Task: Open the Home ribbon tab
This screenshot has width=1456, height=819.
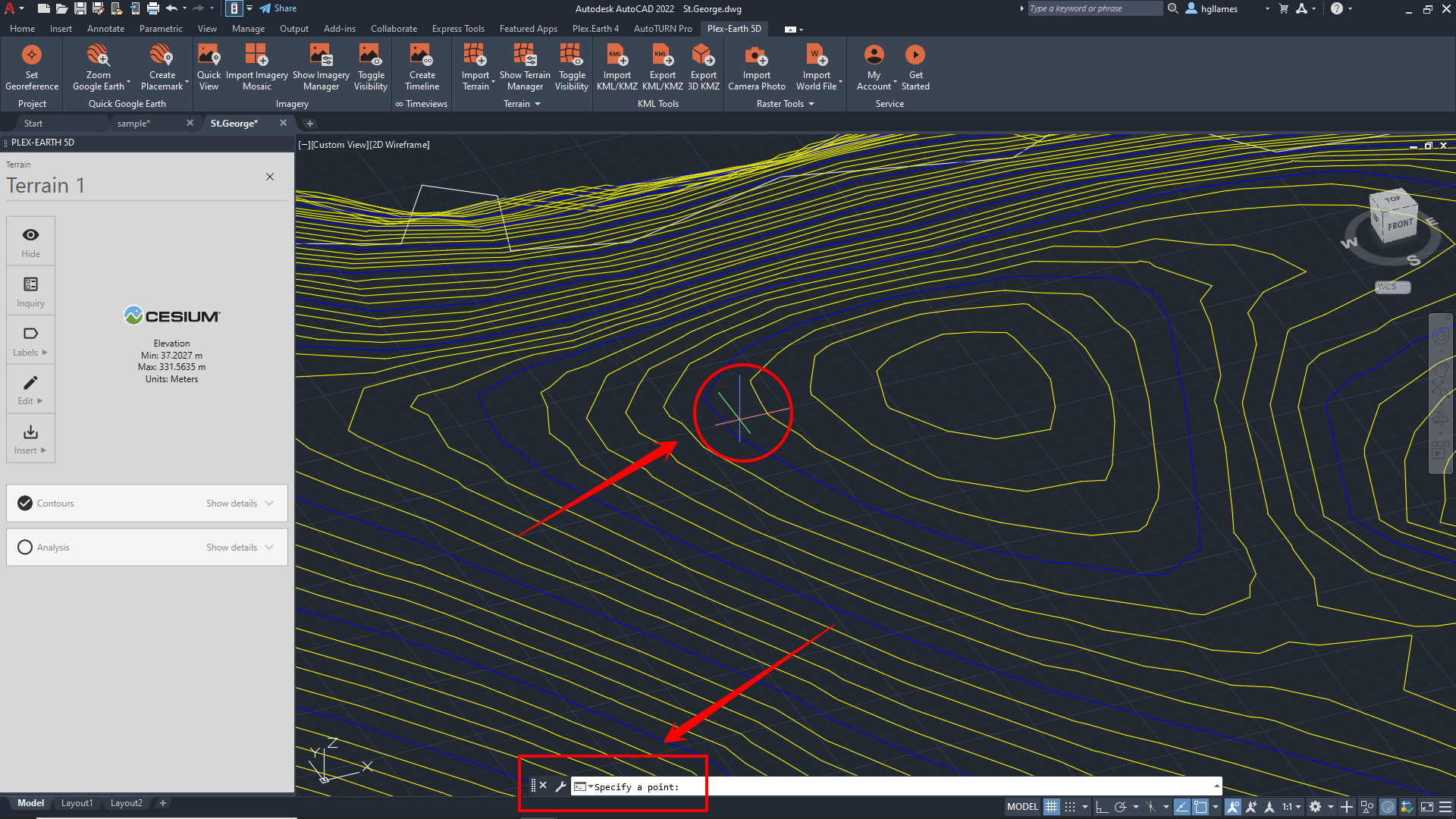Action: coord(23,29)
